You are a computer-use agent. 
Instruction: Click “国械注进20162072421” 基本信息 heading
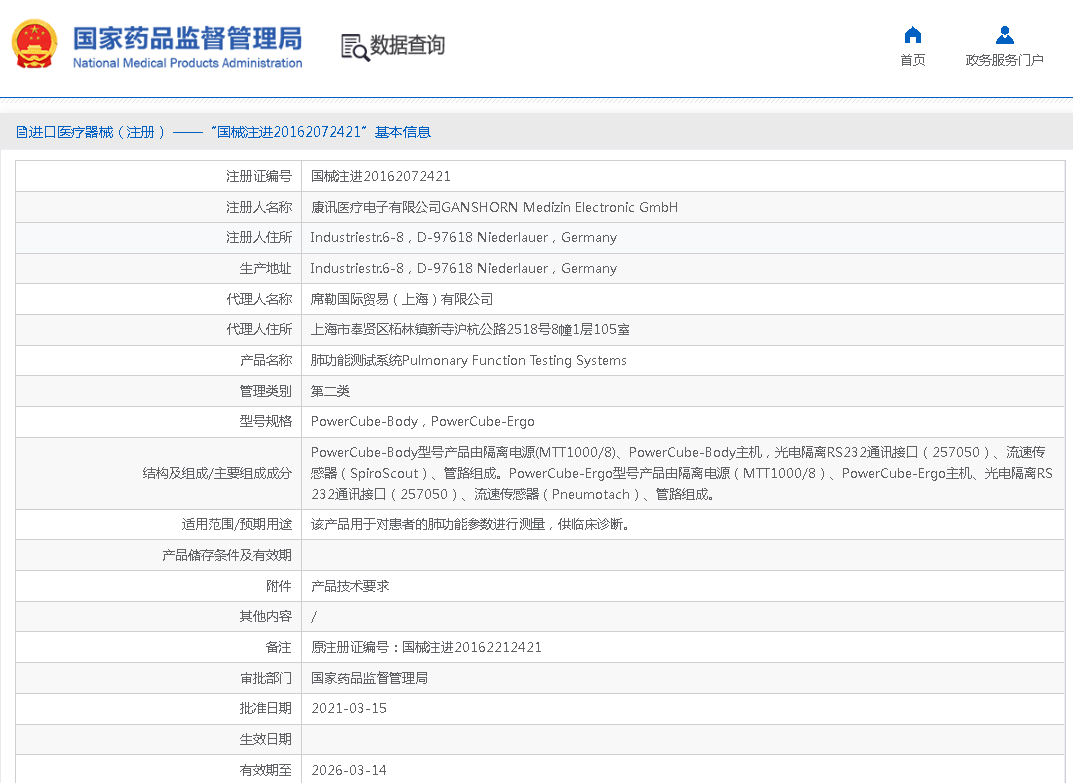321,132
